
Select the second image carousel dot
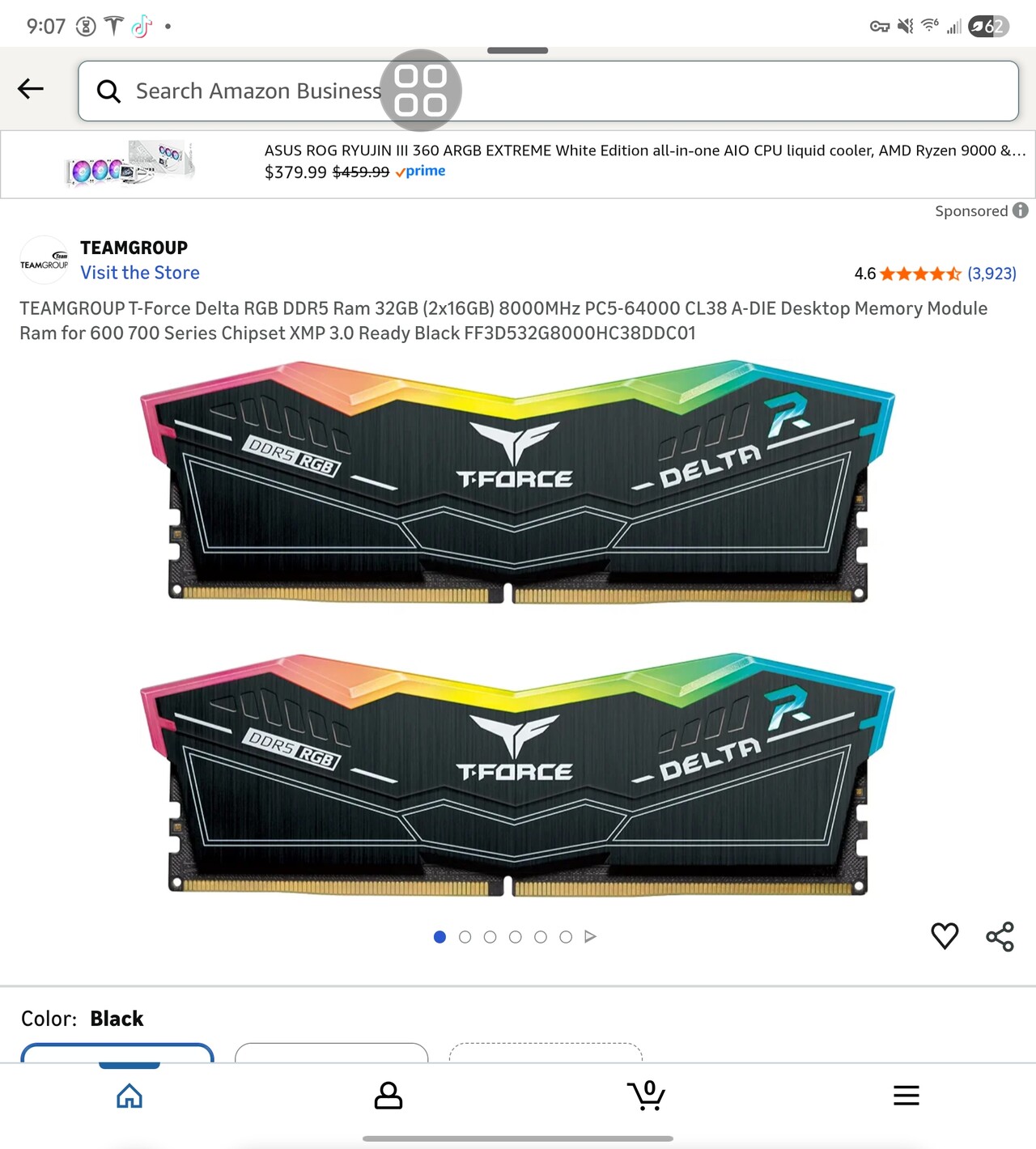[465, 937]
